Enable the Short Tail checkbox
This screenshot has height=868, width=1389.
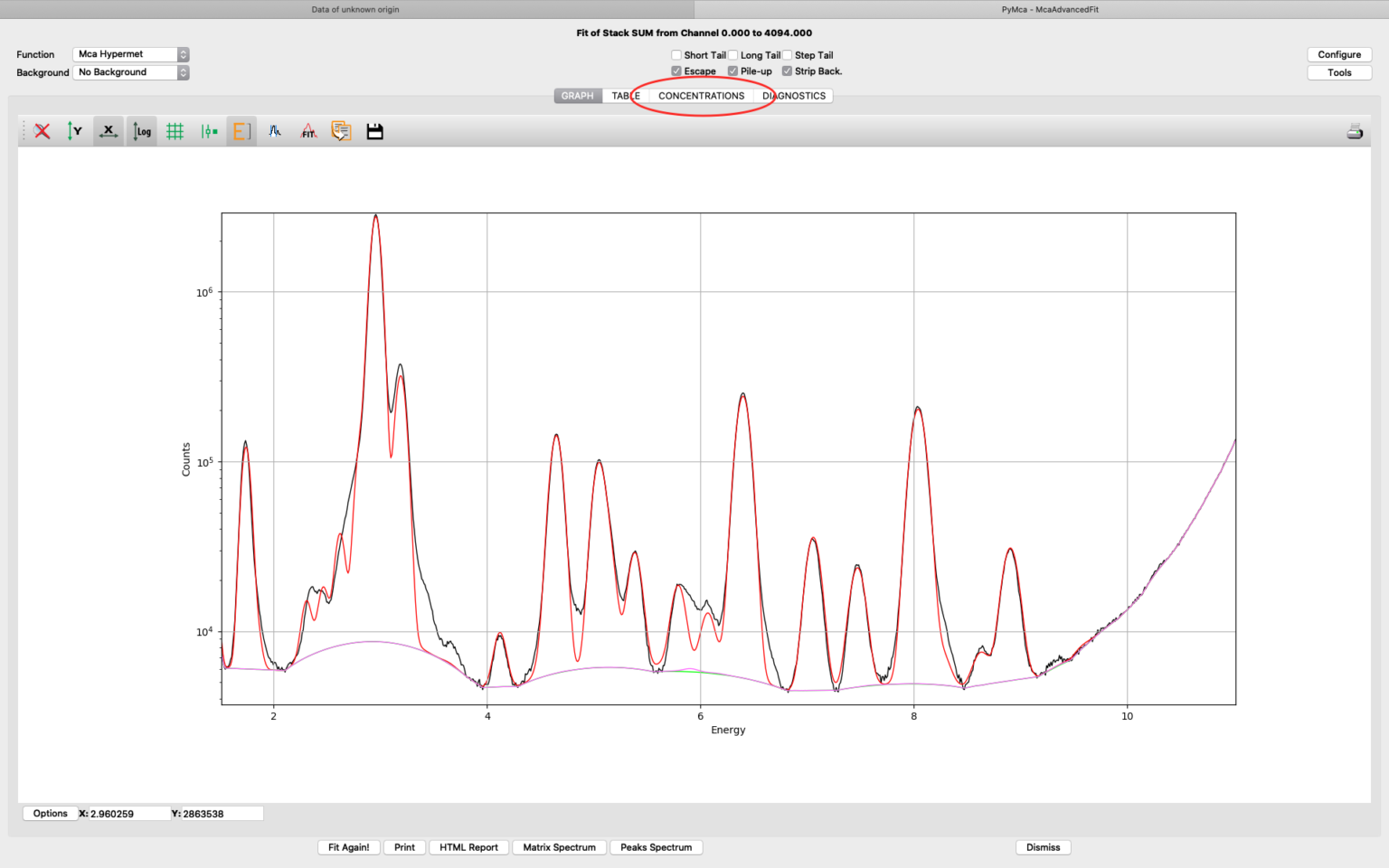[x=676, y=55]
